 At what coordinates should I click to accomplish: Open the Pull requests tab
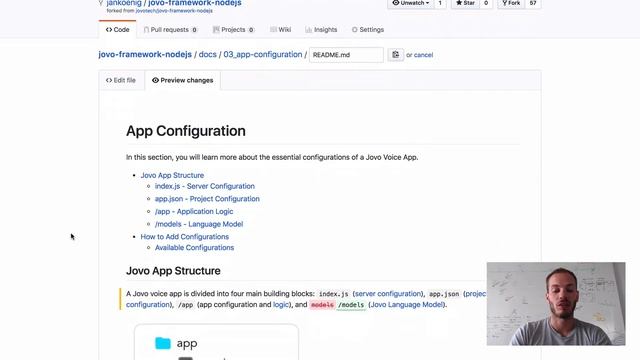pos(170,30)
